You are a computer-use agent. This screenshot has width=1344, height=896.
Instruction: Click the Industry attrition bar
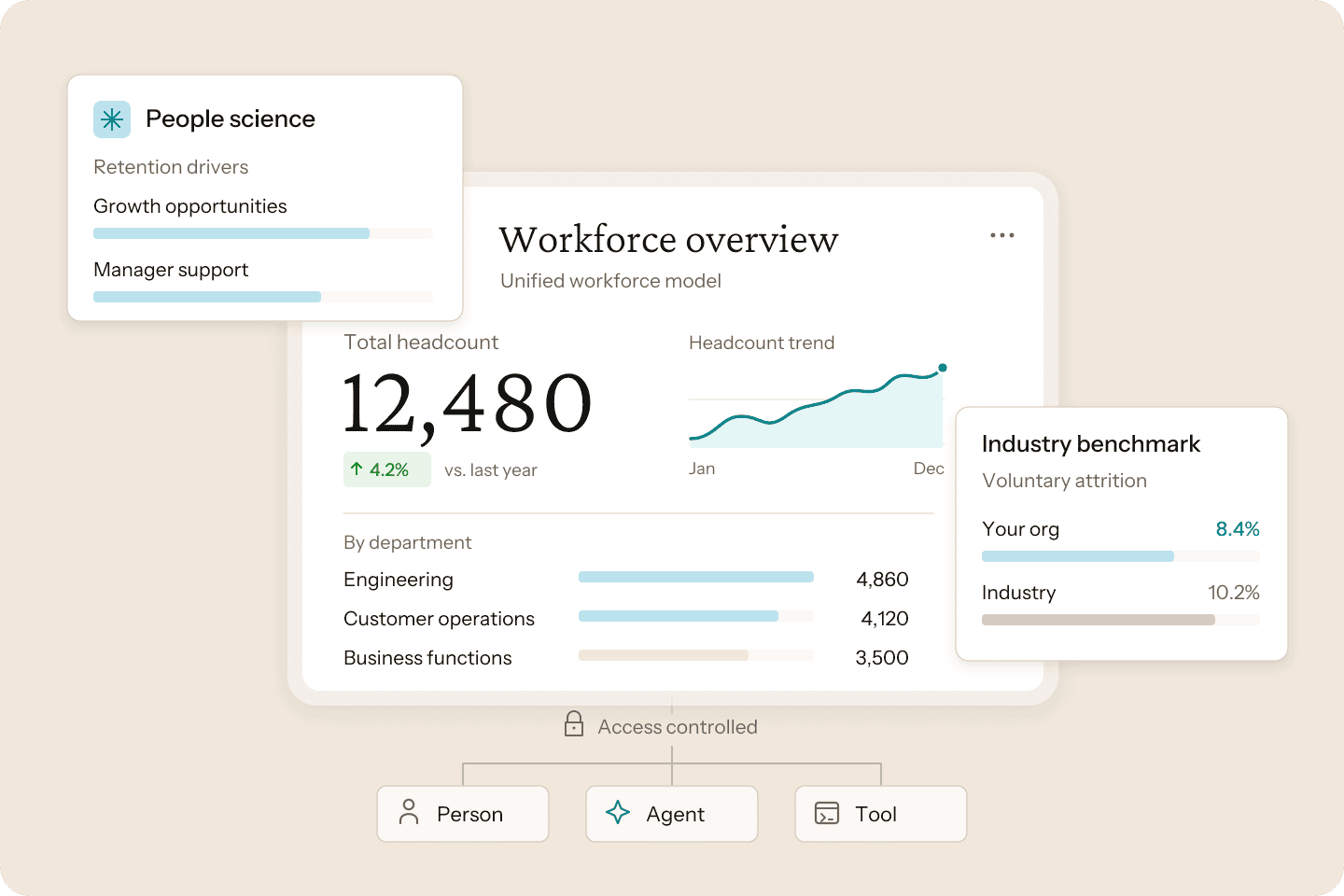tap(1121, 620)
